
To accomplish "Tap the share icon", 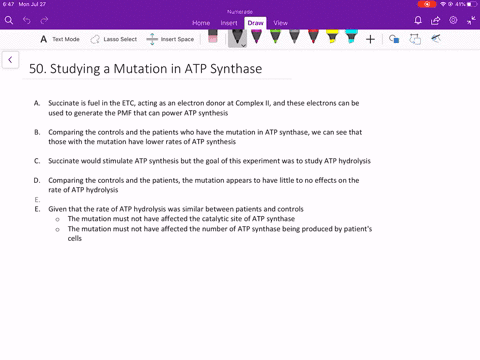I will click(x=435, y=21).
